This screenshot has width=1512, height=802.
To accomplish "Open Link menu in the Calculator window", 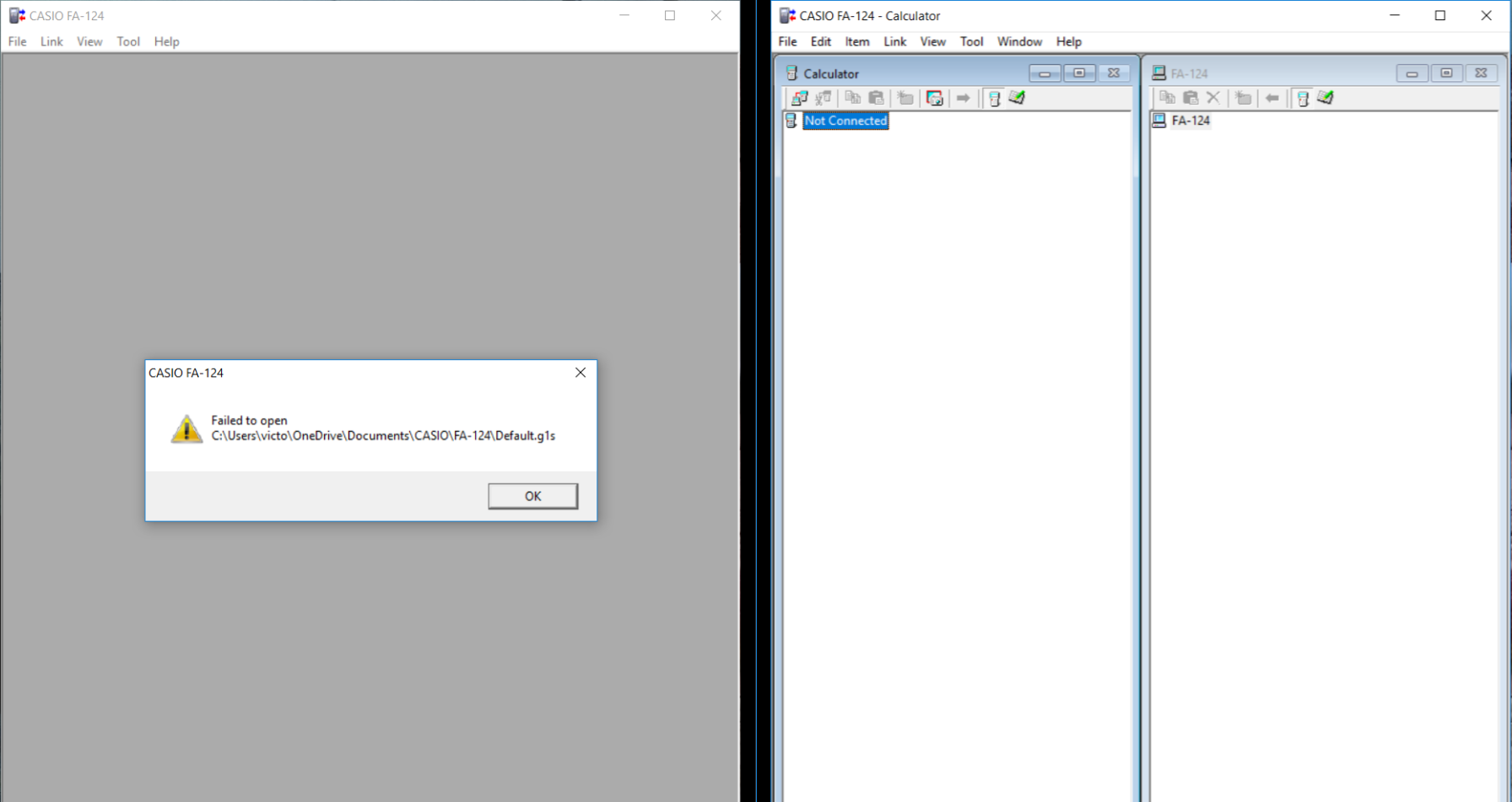I will (894, 41).
